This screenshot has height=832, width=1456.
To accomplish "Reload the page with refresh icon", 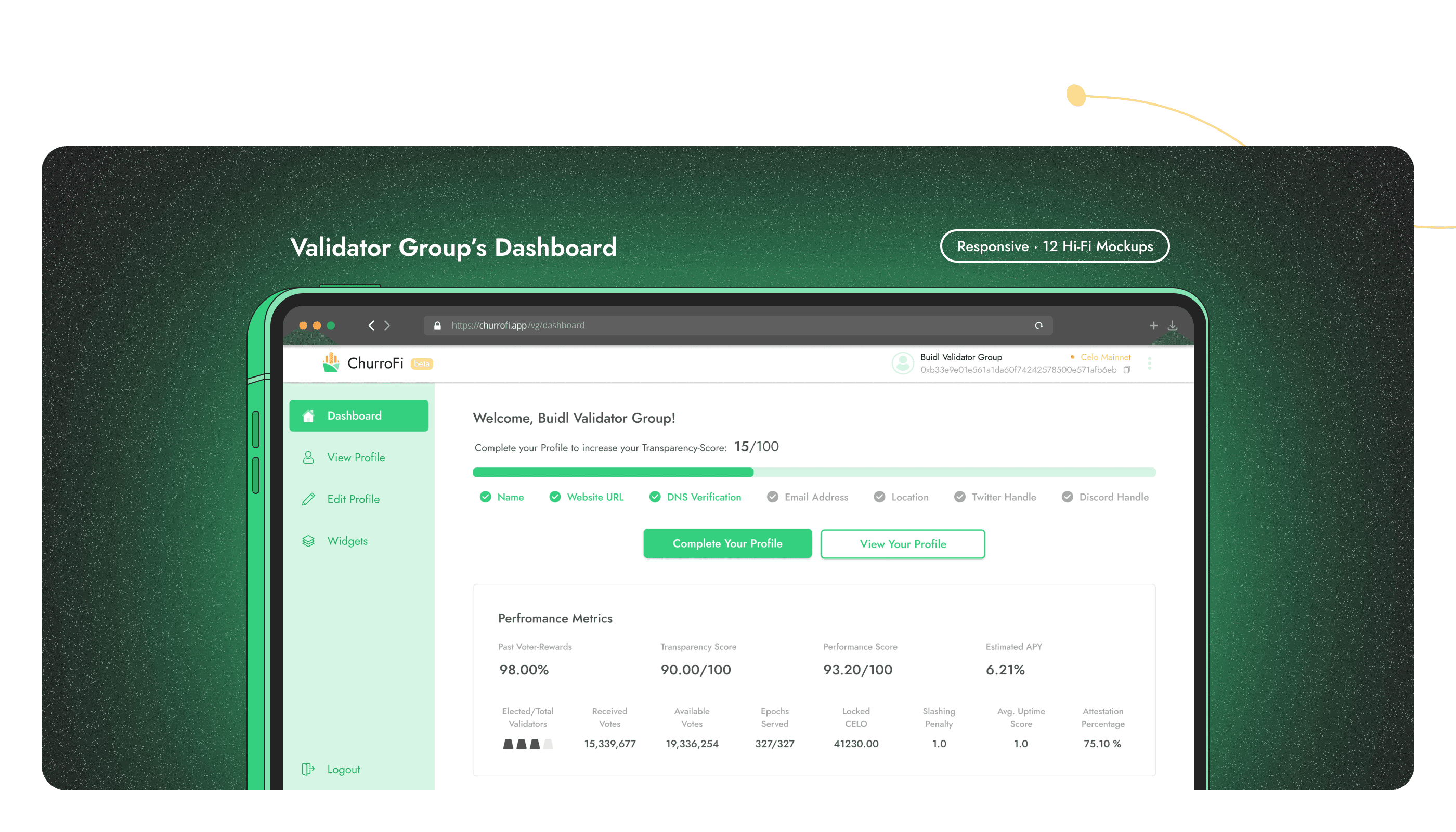I will pos(1039,325).
